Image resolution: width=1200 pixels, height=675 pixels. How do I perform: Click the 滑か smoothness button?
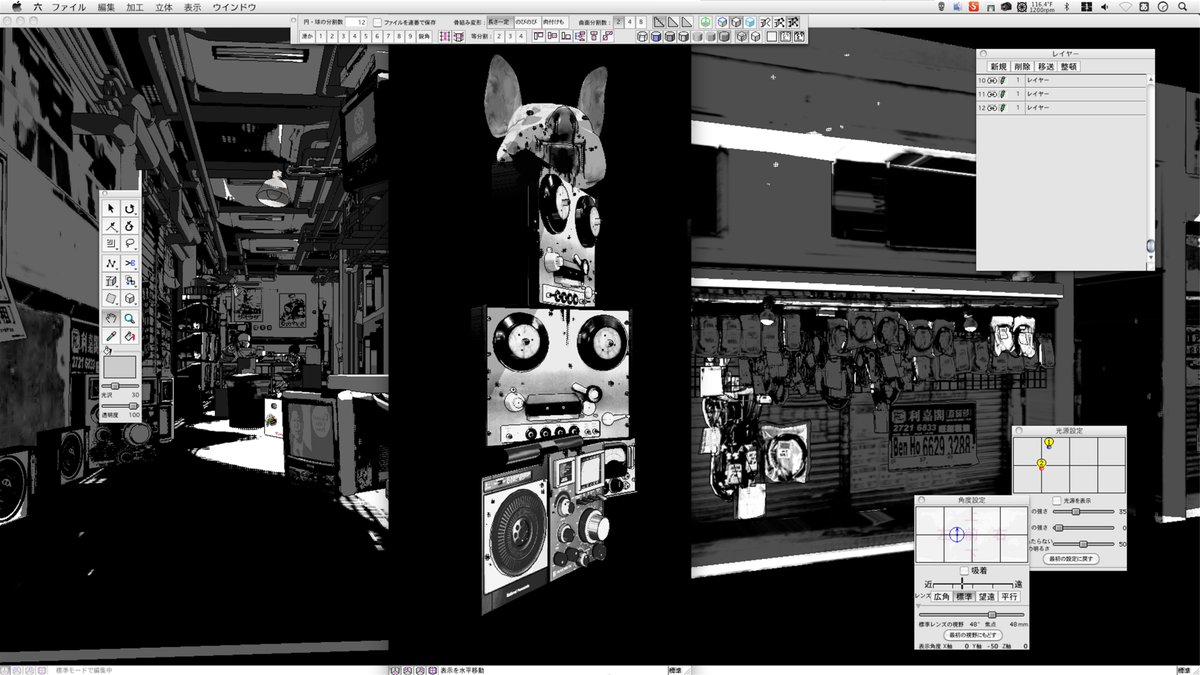(x=308, y=36)
